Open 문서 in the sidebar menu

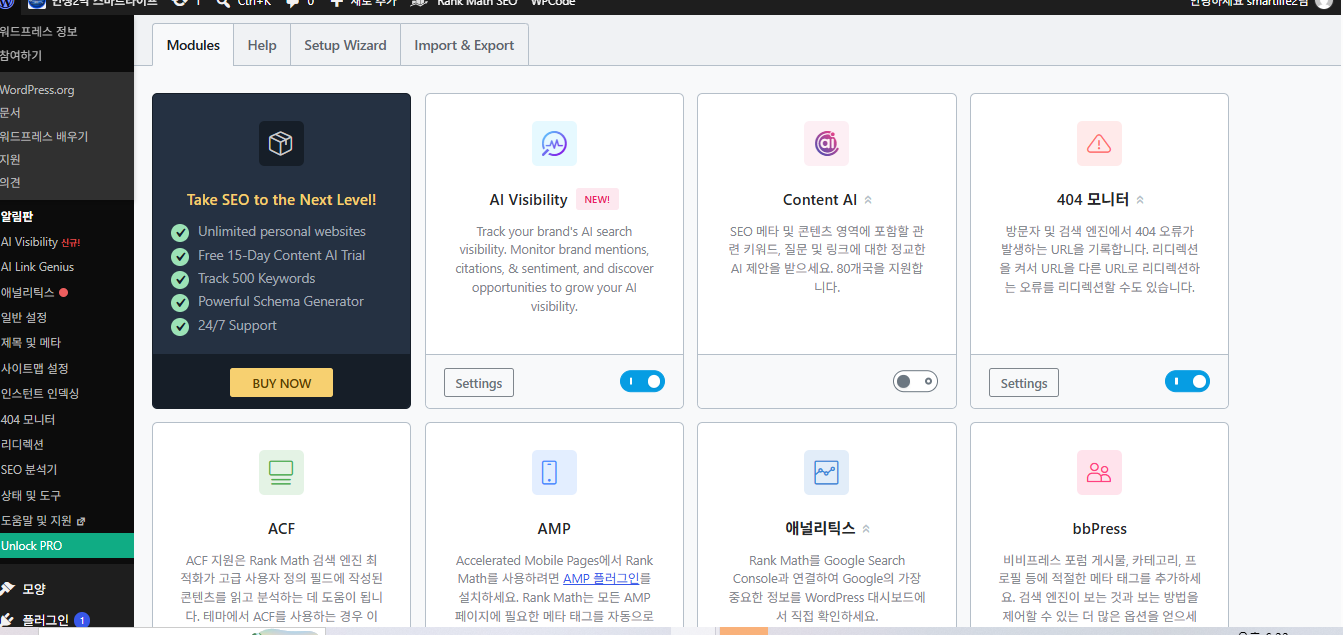(10, 113)
